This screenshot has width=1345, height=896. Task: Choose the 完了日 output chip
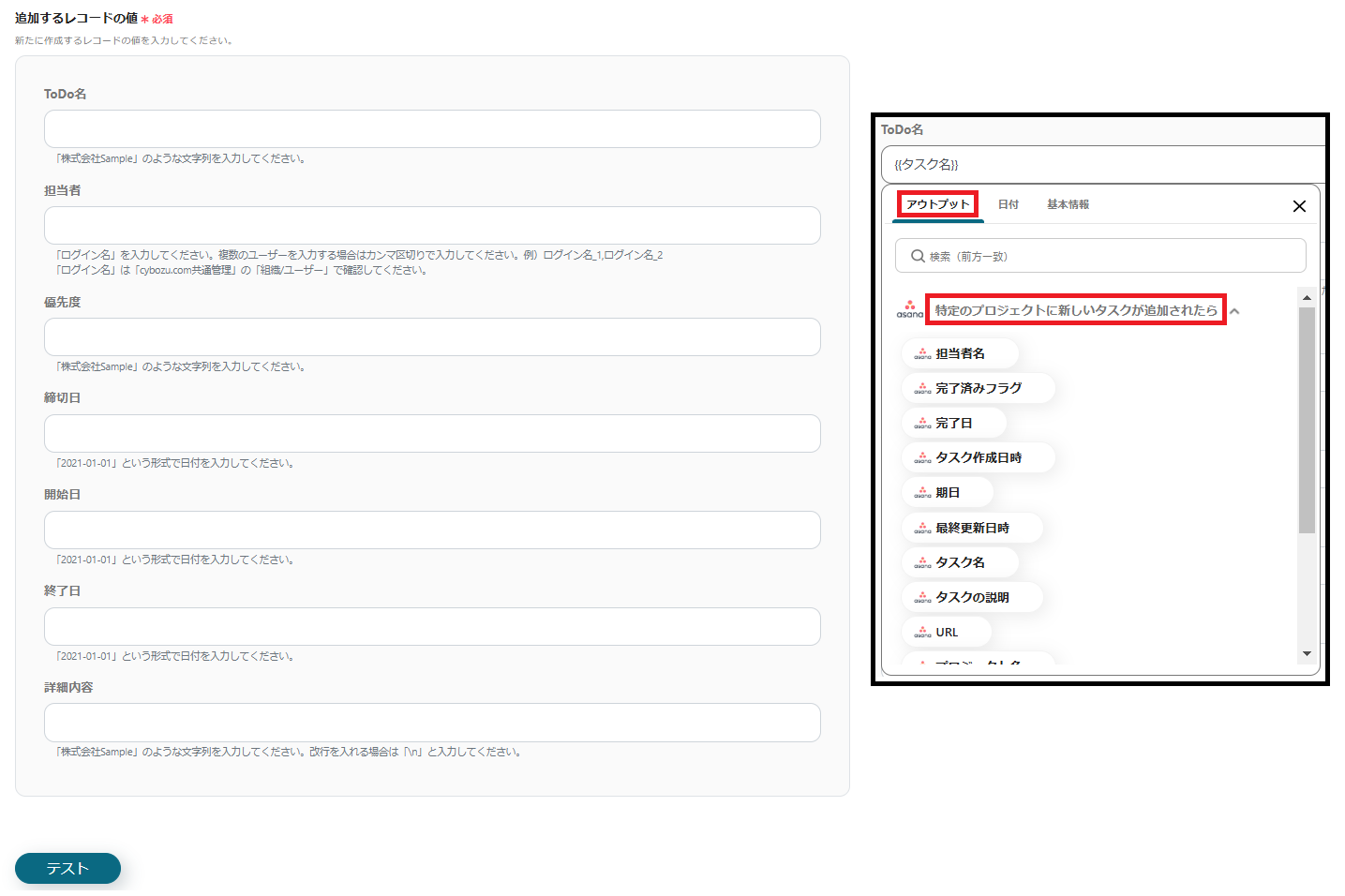click(x=954, y=423)
